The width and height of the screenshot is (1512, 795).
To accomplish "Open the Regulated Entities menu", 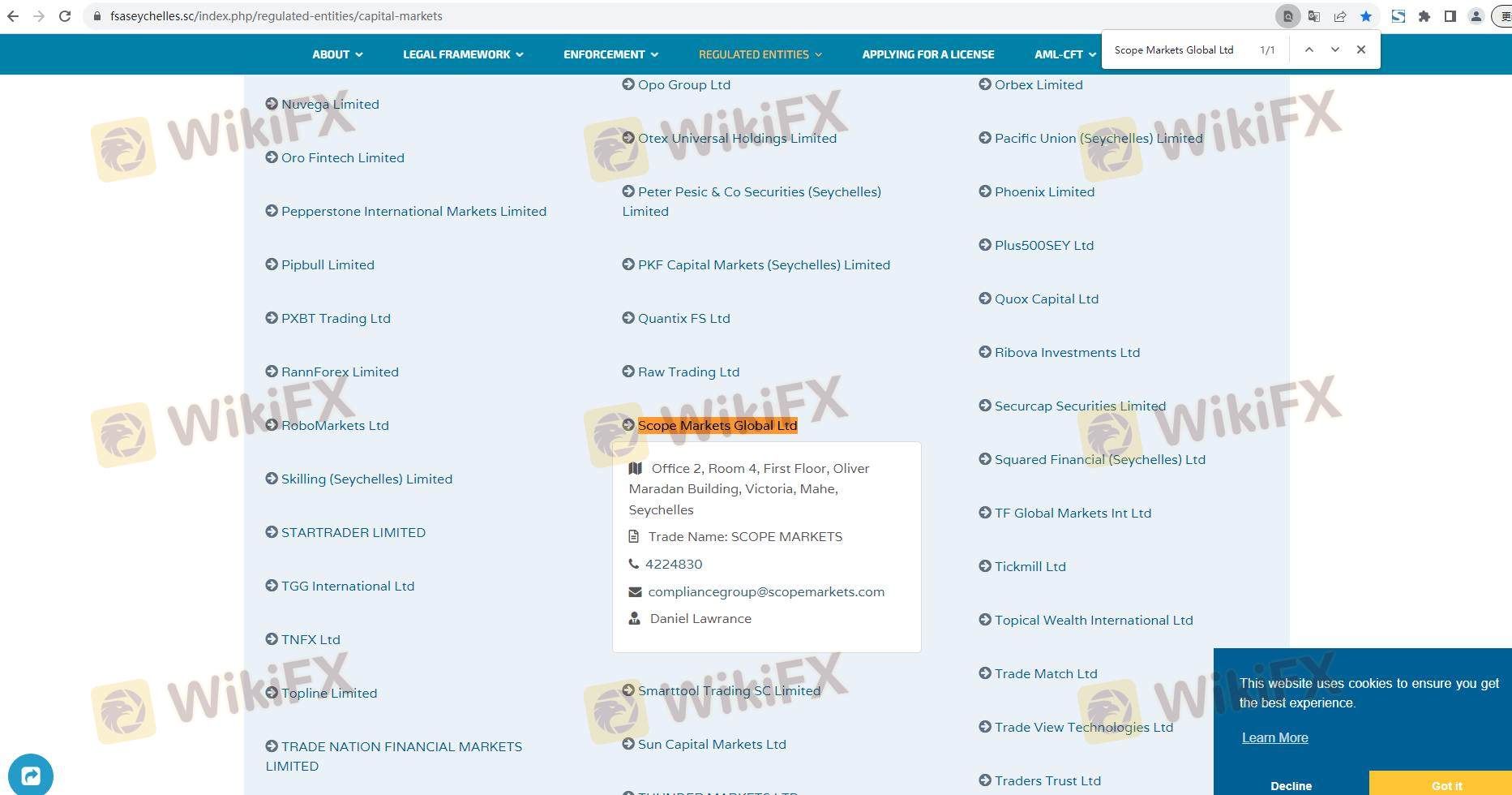I will (x=760, y=54).
